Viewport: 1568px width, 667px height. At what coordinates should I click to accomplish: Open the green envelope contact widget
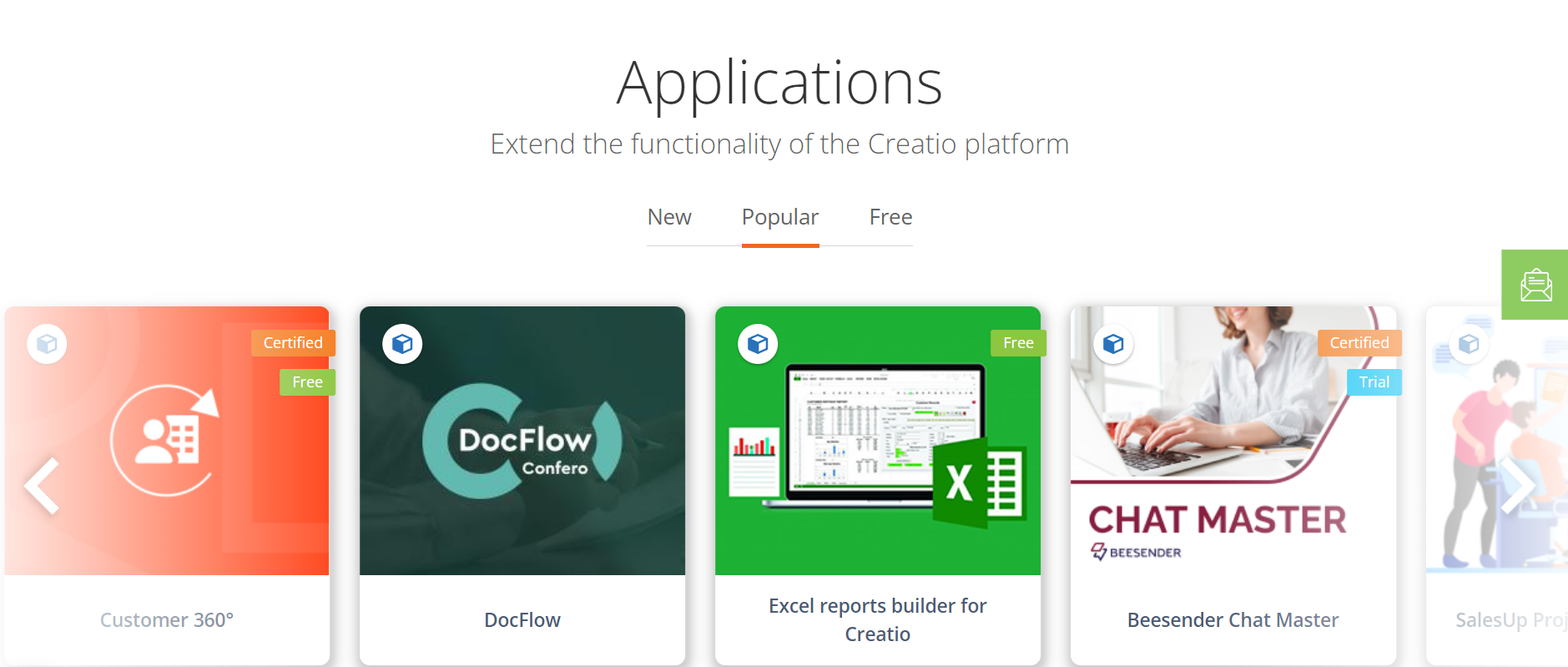1535,285
